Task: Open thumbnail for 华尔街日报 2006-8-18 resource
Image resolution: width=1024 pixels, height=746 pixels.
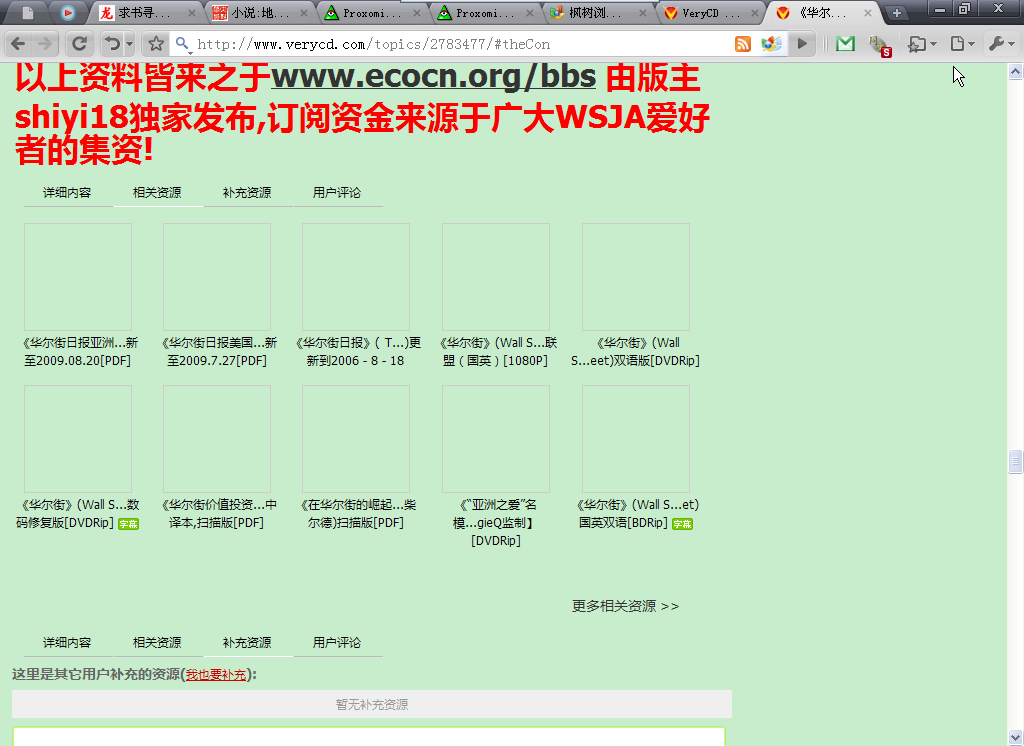Action: pos(356,277)
